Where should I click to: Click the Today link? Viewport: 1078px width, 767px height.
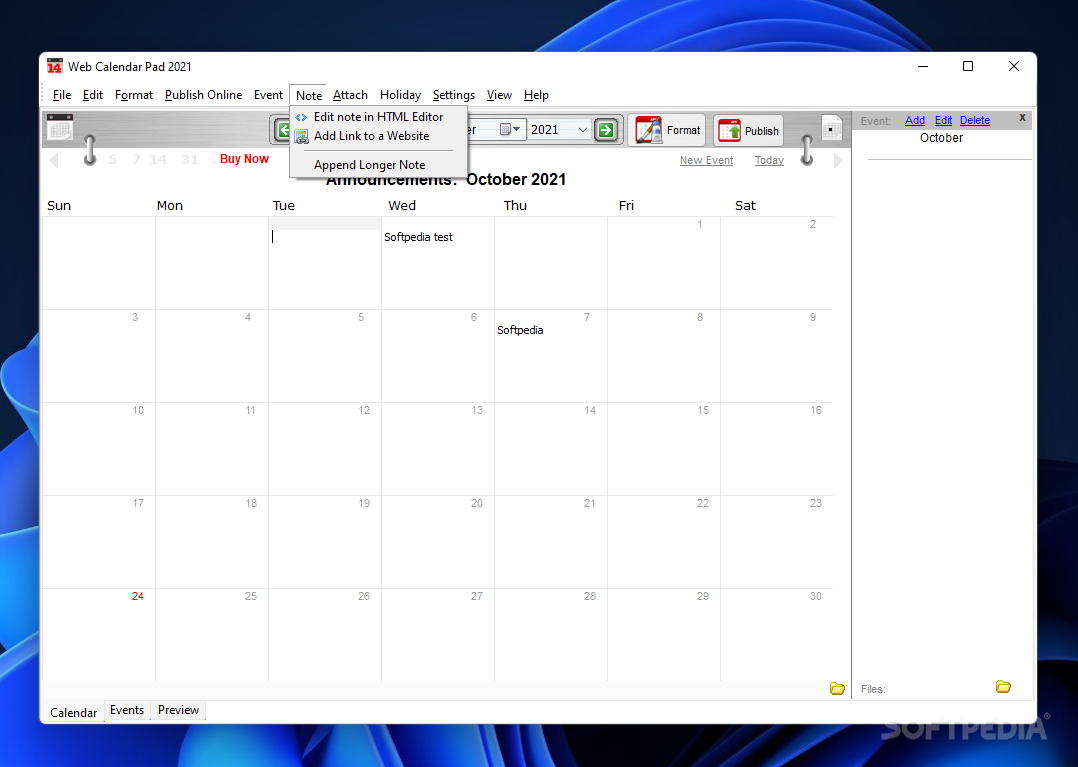(769, 160)
